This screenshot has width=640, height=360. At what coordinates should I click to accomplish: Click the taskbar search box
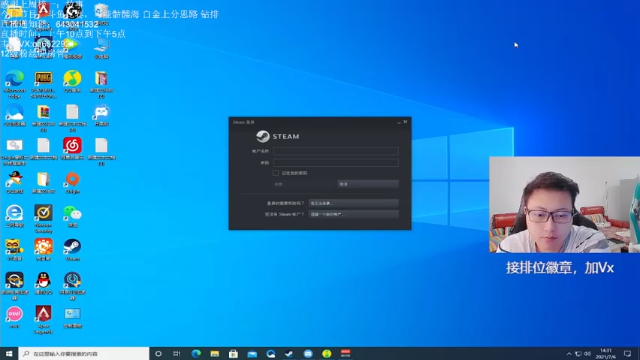pos(84,353)
